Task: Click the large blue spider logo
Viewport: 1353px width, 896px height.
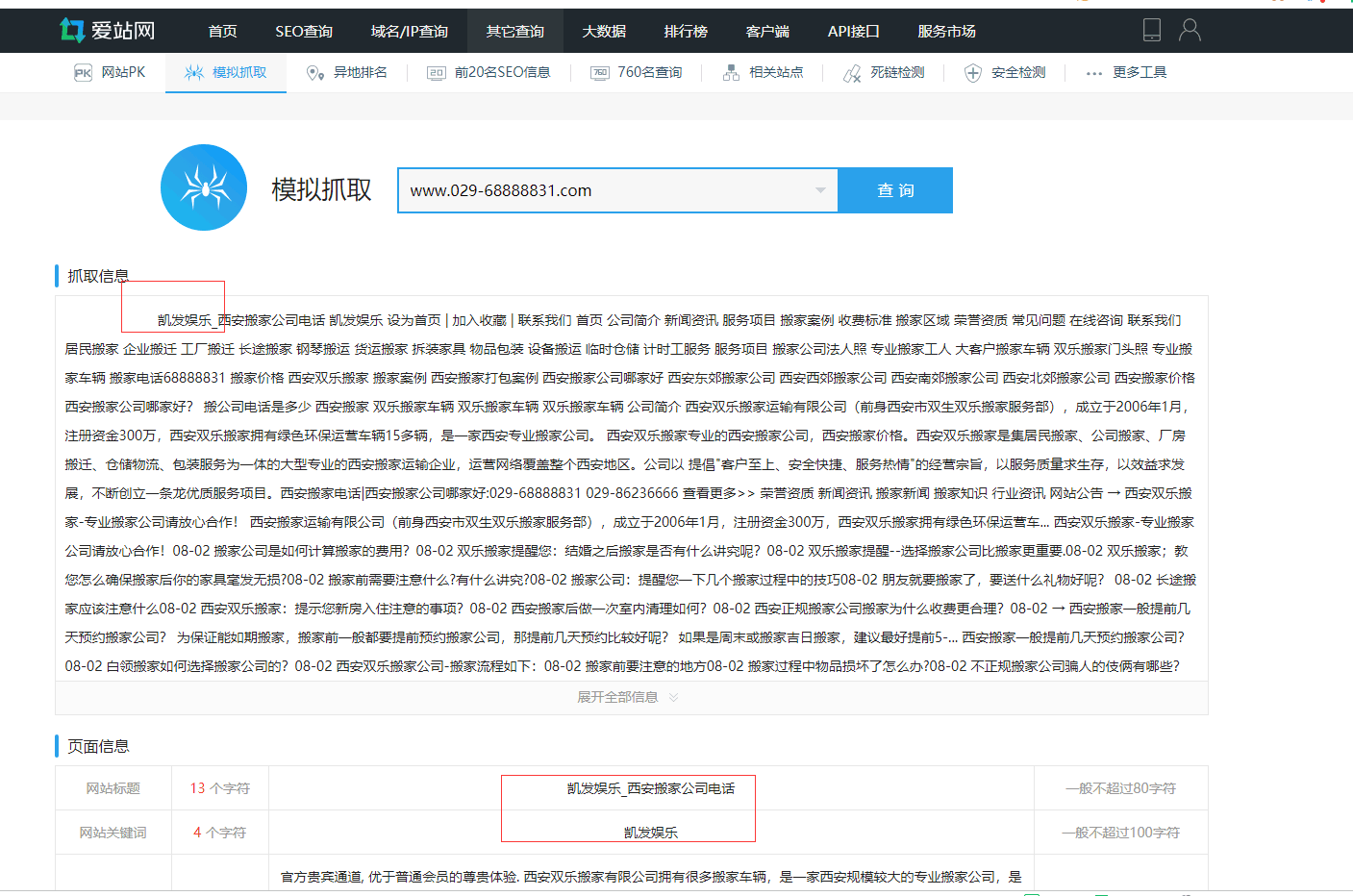Action: click(204, 187)
